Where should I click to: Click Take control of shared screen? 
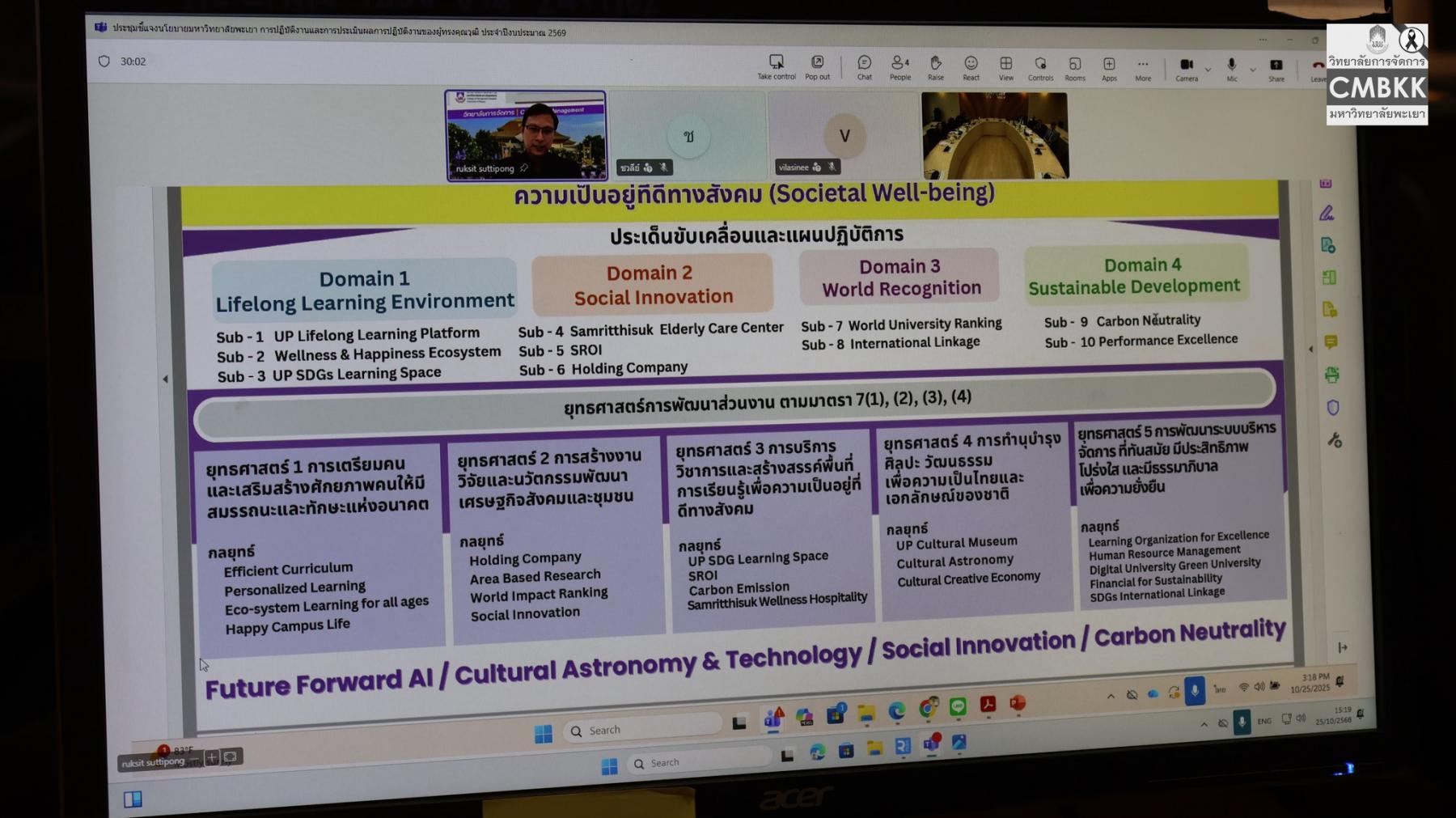tap(776, 66)
